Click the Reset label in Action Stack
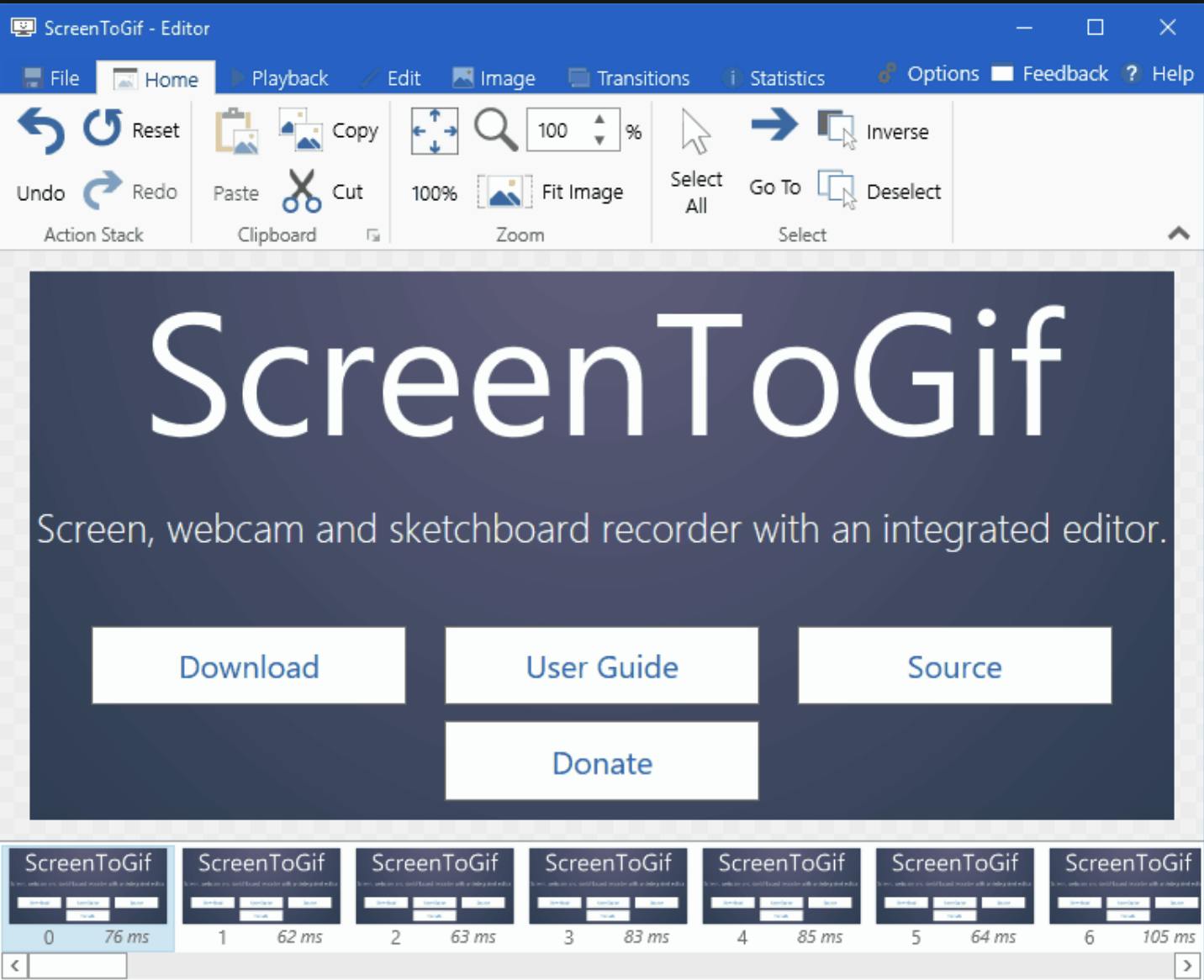Screen dimensions: 1204x980 point(156,130)
